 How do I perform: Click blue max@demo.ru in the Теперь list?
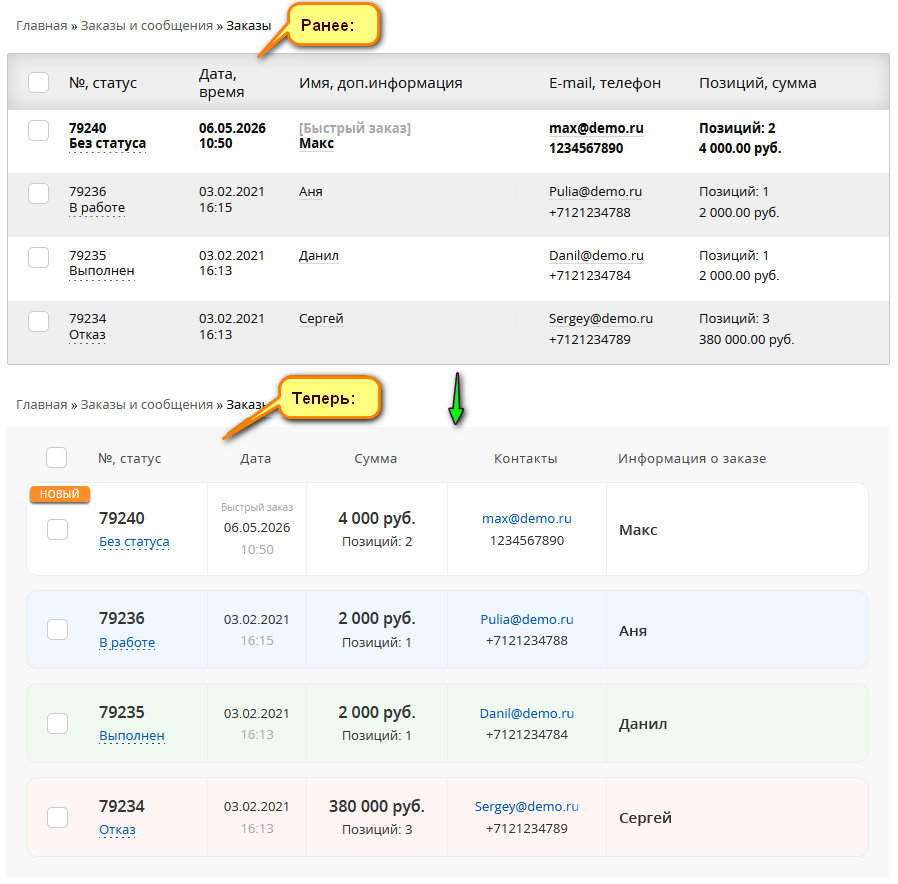click(527, 519)
